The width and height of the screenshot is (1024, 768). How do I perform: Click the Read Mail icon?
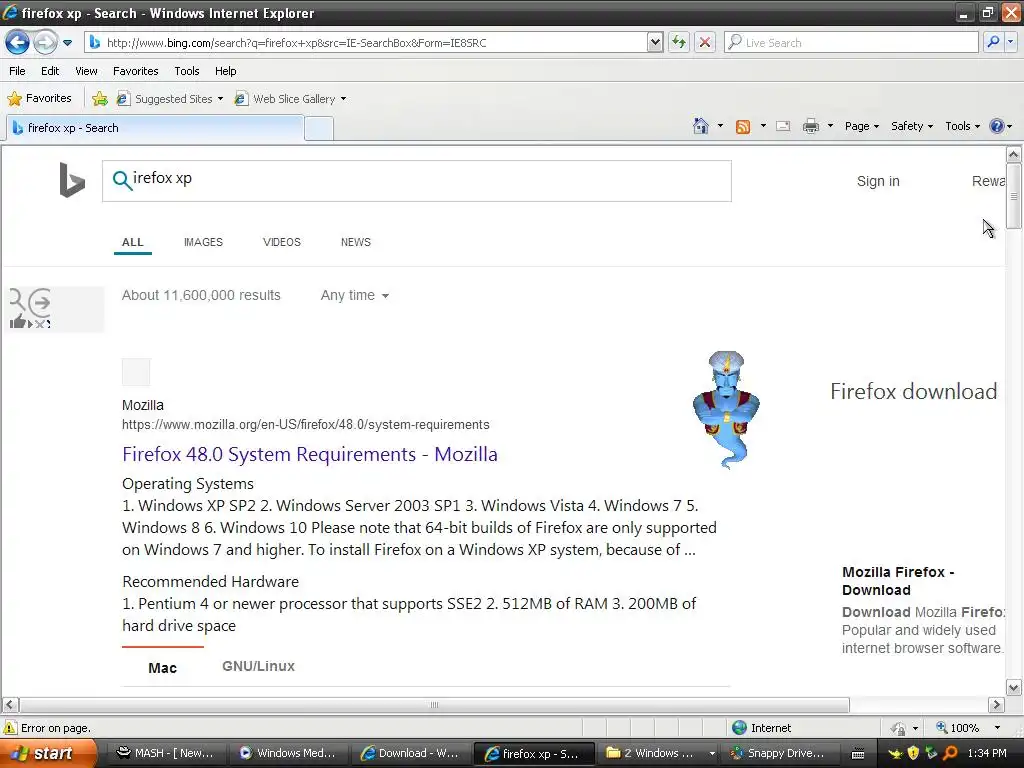pos(783,126)
